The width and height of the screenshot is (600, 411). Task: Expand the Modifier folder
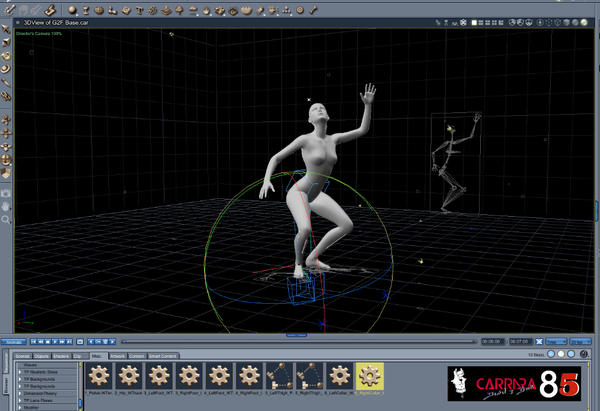click(x=20, y=408)
